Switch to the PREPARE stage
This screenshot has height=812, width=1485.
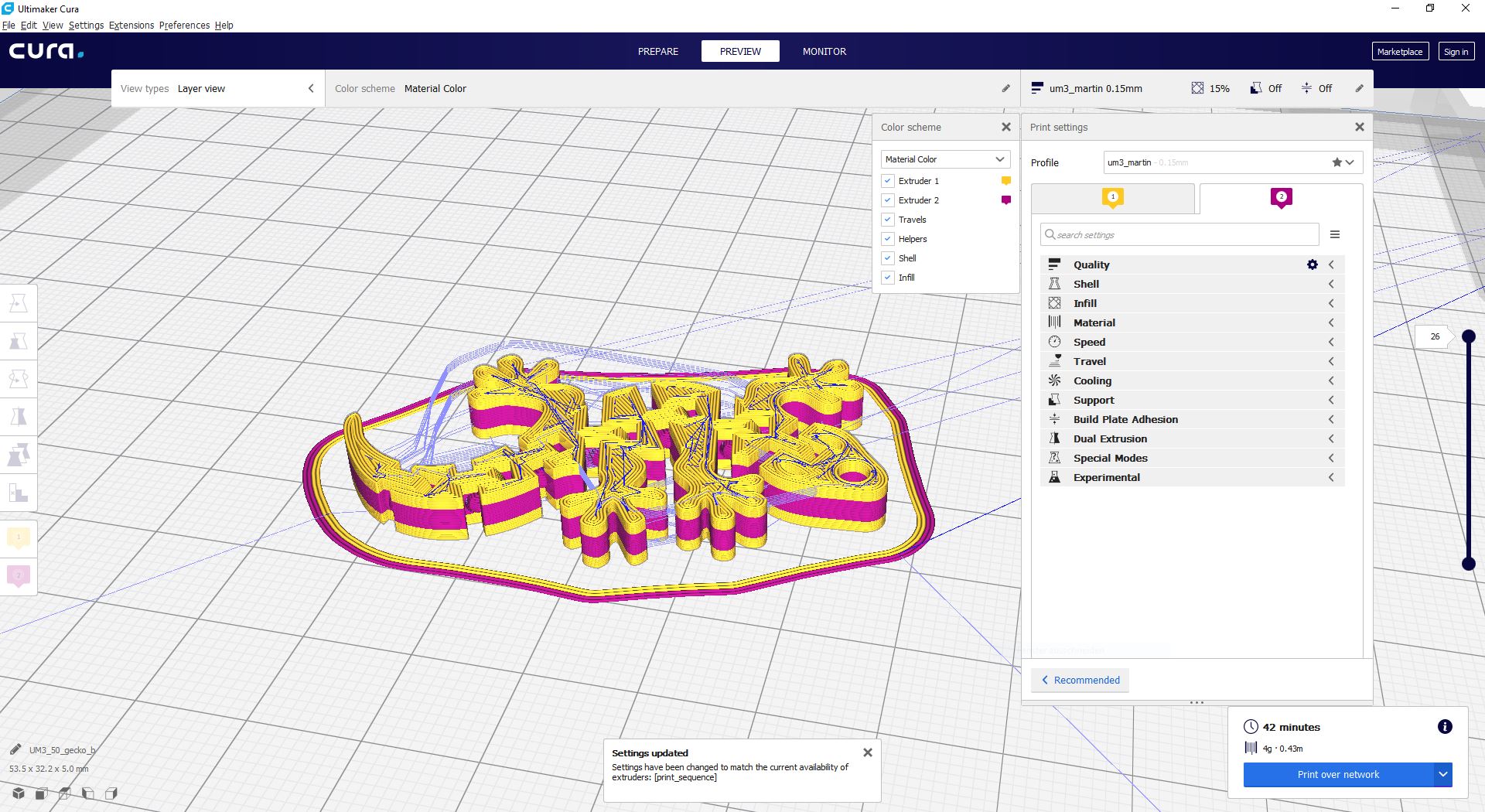tap(658, 51)
